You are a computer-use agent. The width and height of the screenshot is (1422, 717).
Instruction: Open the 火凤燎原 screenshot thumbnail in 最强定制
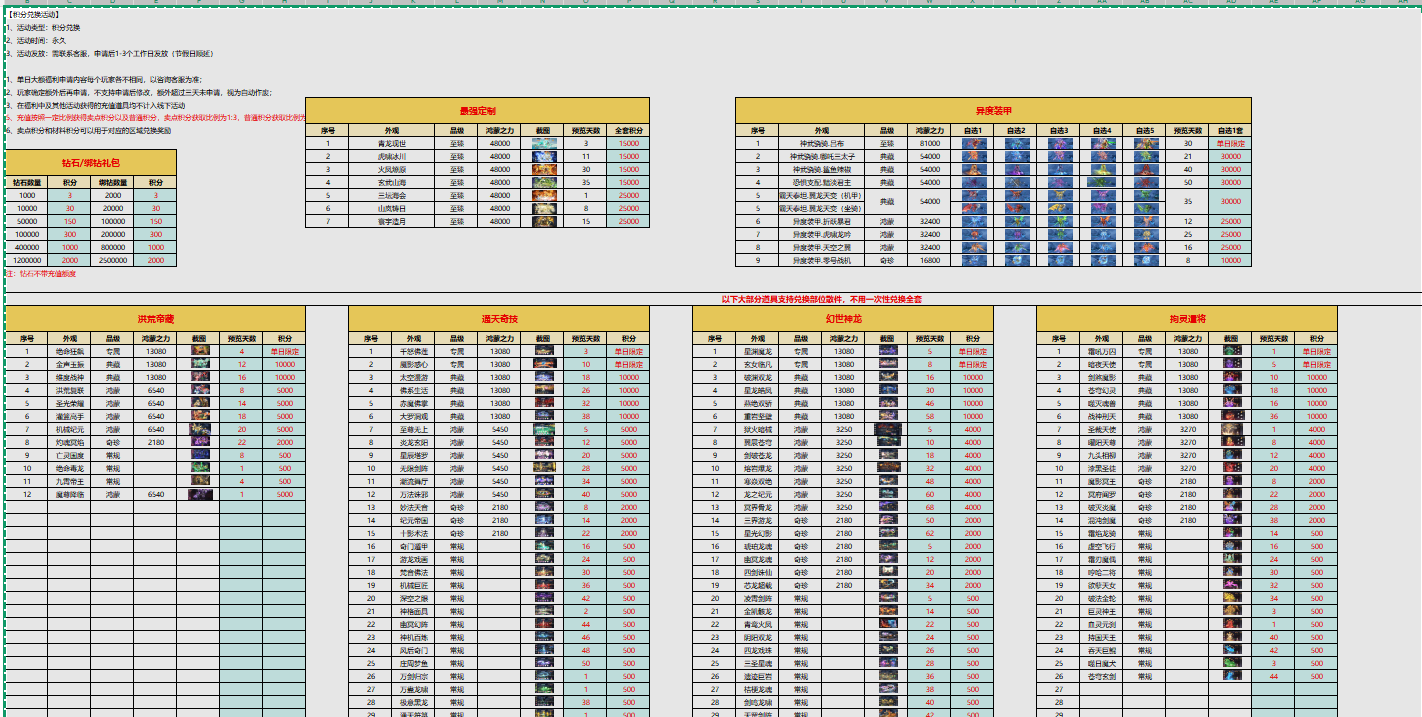click(544, 169)
